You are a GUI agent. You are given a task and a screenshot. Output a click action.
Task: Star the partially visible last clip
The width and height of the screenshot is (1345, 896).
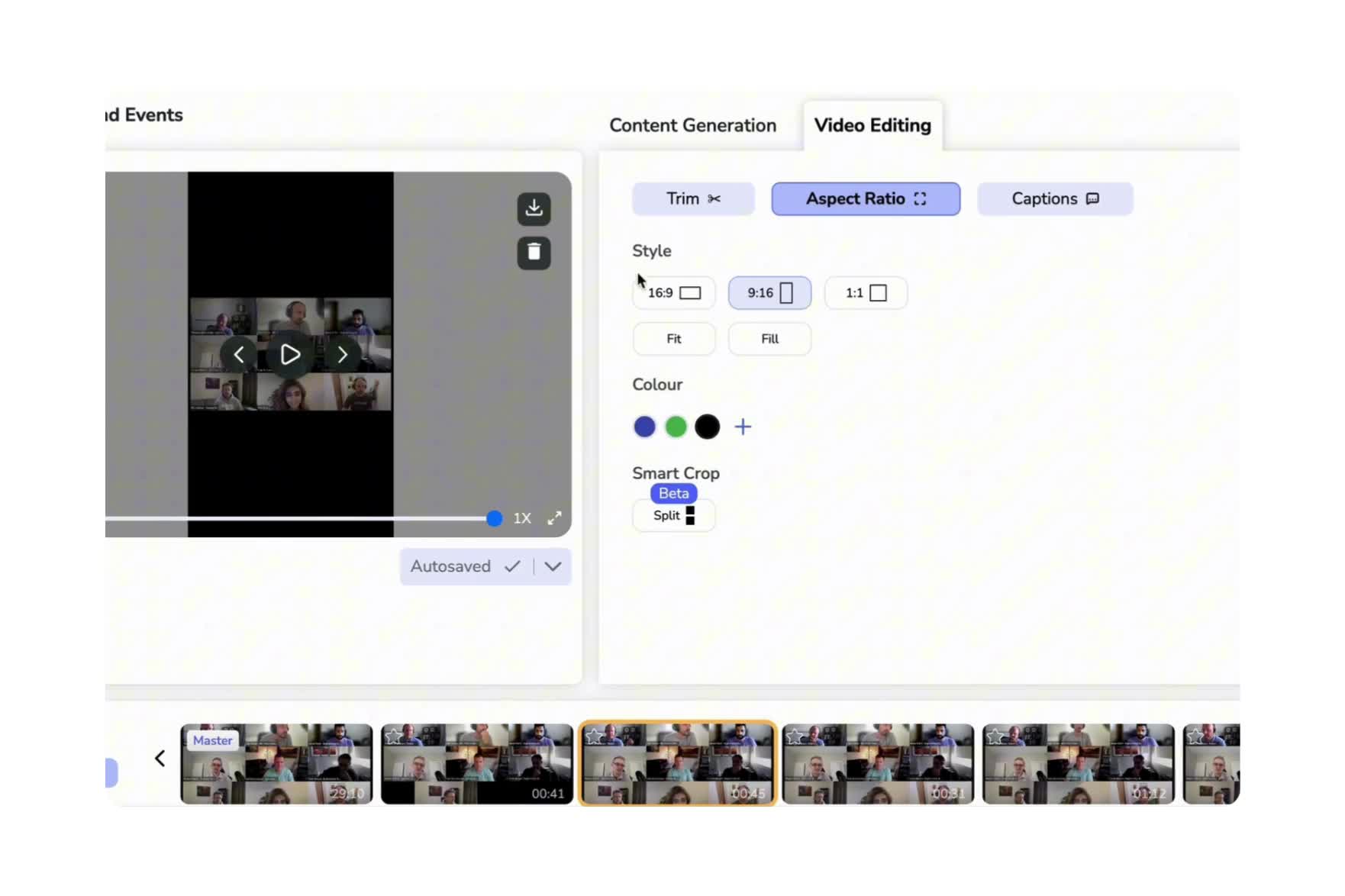tap(1195, 736)
